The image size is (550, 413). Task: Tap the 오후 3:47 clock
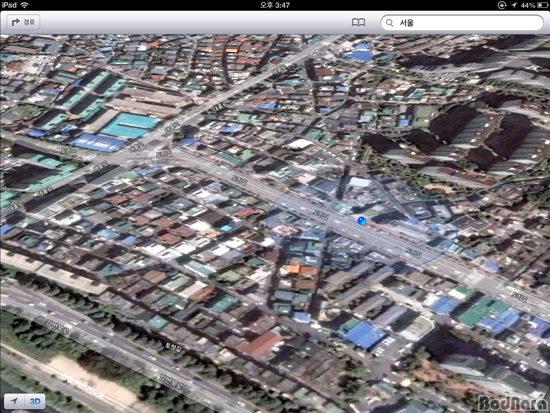pos(275,5)
